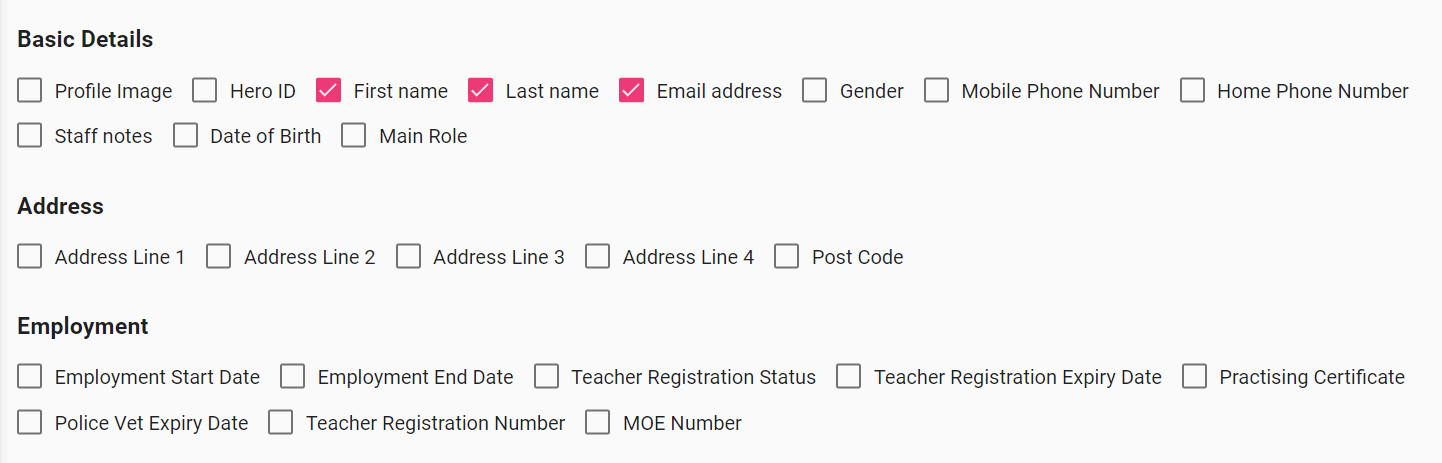Tick Teacher Registration Status checkbox
The height and width of the screenshot is (463, 1442).
547,377
